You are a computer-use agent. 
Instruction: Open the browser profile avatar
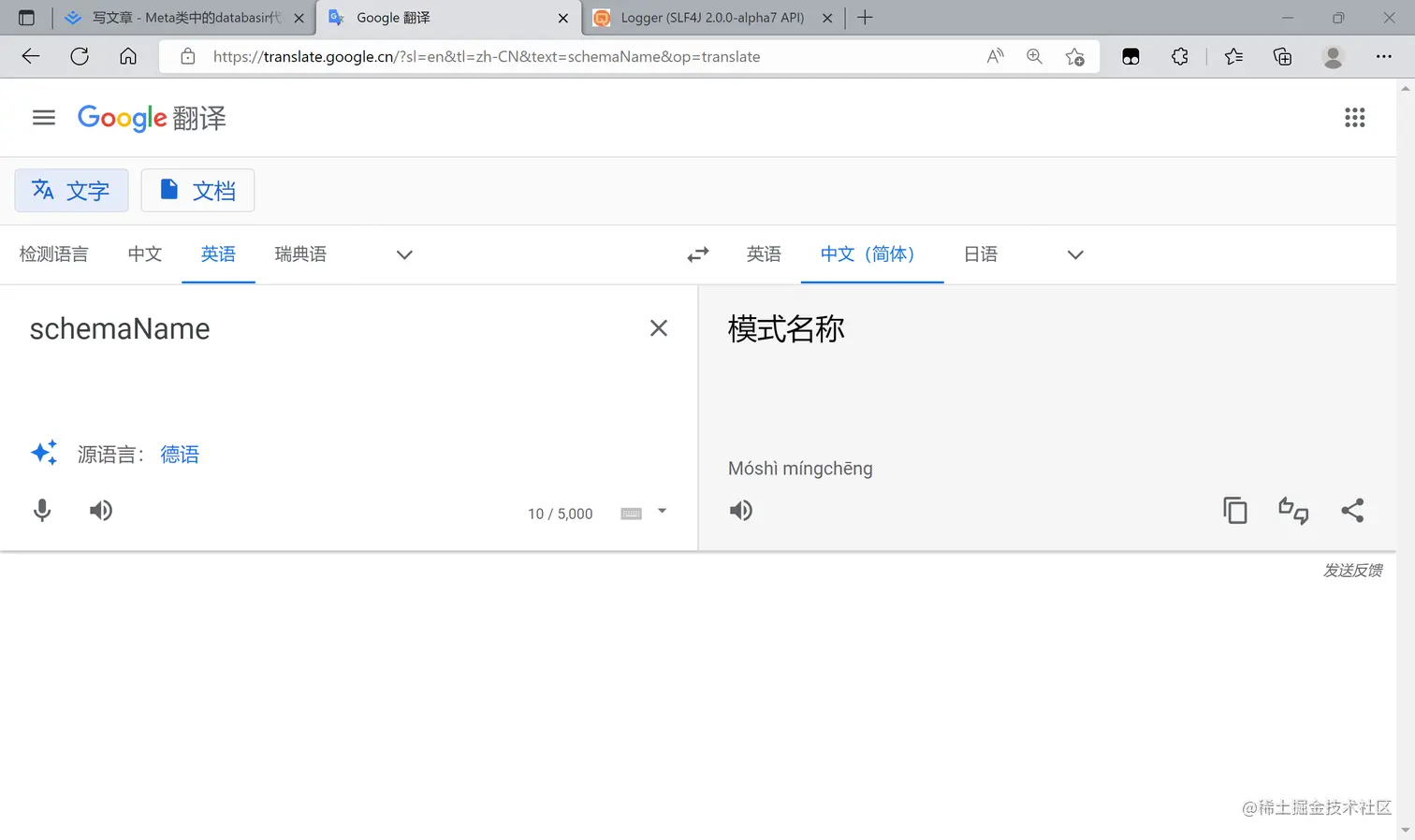pos(1333,57)
